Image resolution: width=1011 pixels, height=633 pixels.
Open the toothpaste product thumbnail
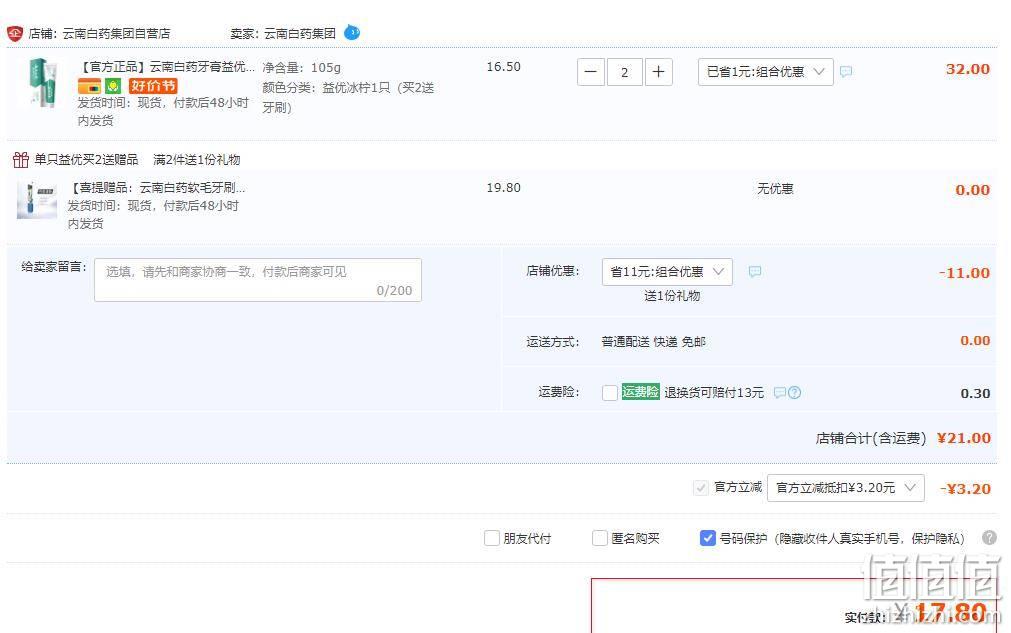[43, 82]
